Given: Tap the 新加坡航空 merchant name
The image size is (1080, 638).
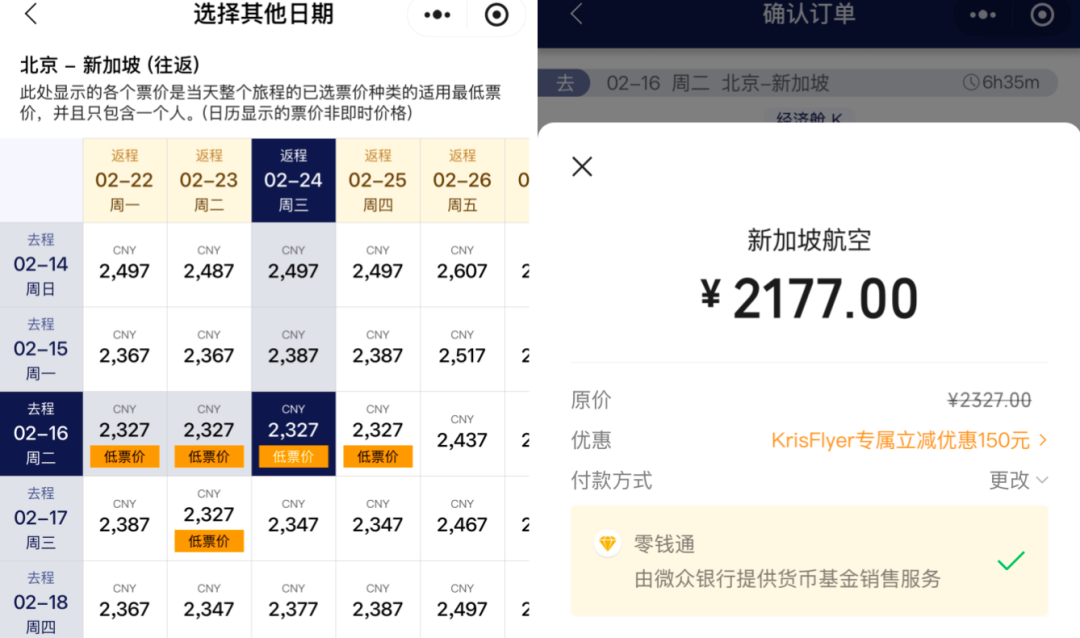Looking at the screenshot, I should point(809,240).
